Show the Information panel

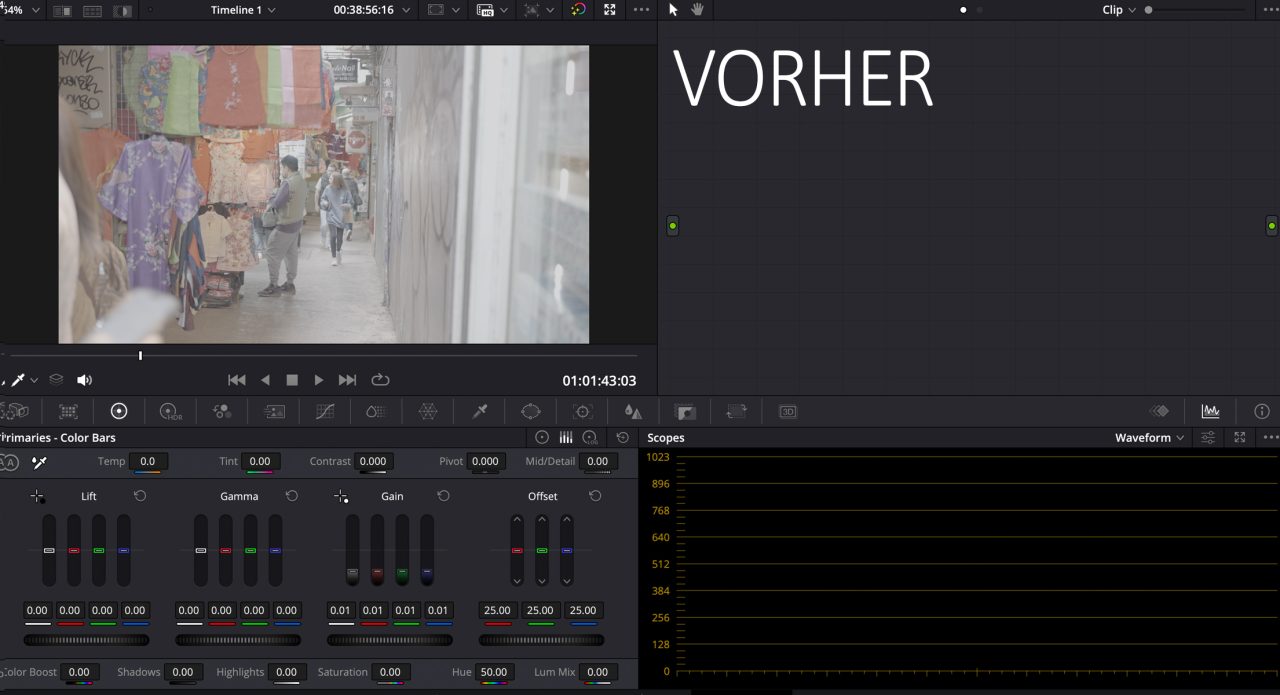1262,411
